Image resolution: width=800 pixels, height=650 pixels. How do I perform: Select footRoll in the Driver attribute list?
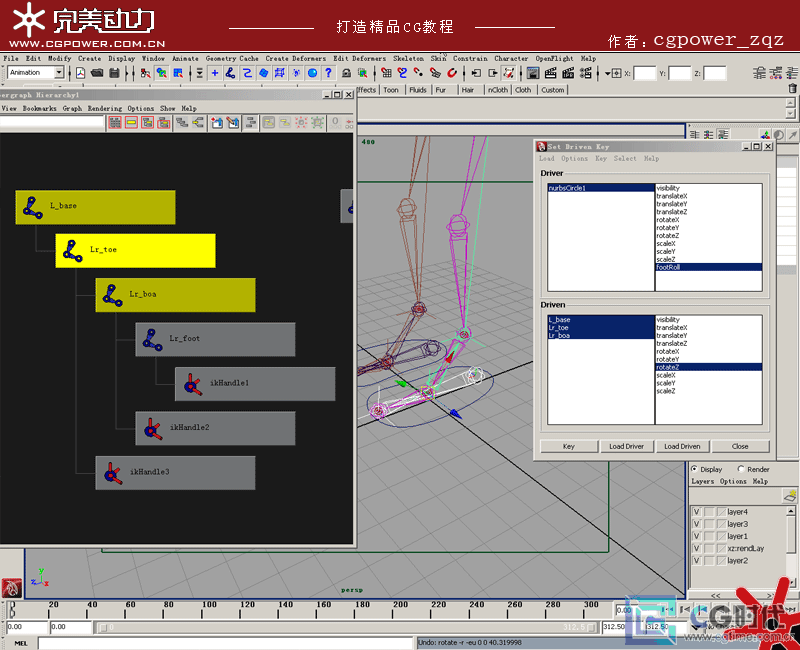709,267
